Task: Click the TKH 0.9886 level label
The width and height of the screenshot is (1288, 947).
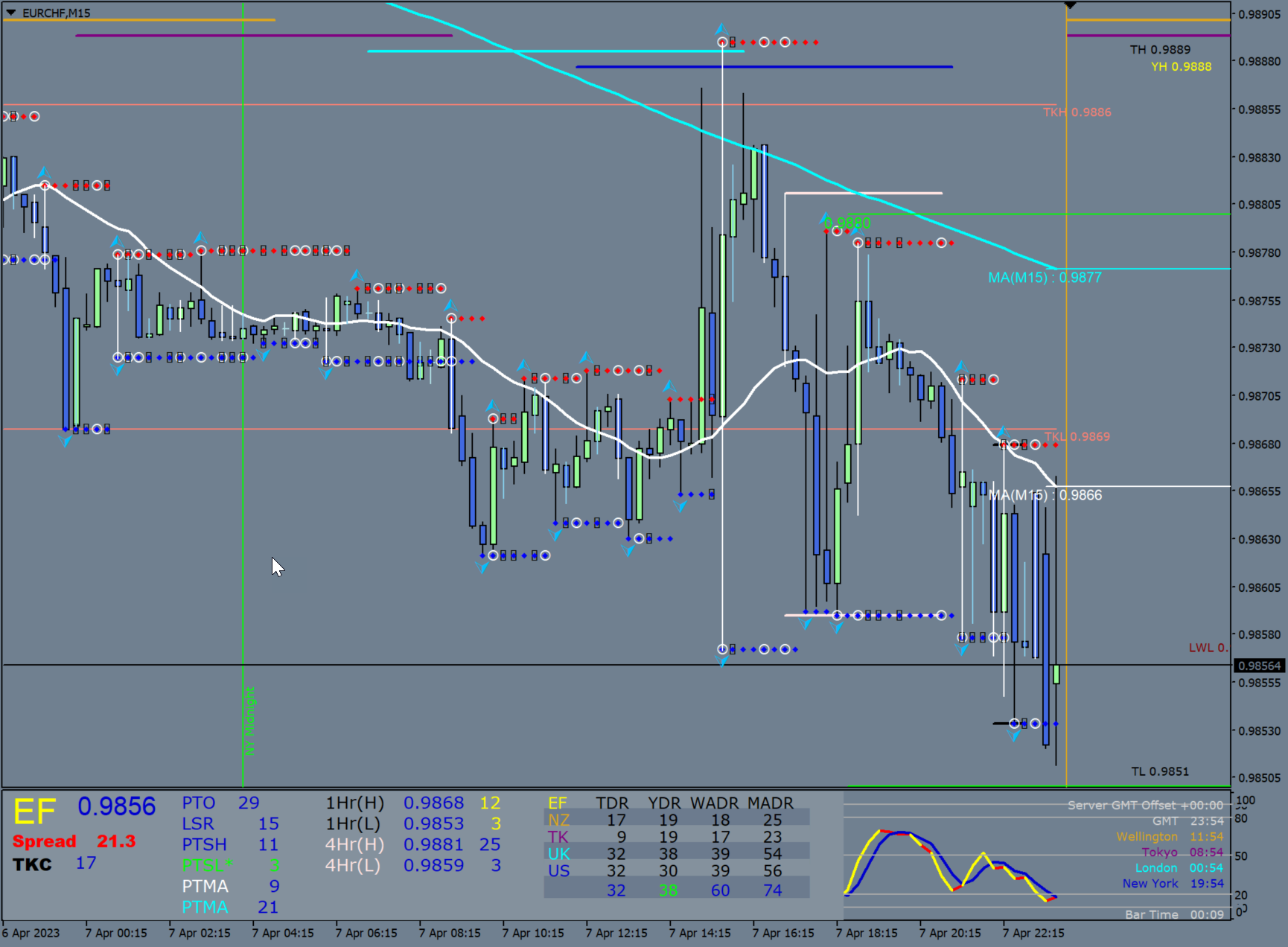Action: 1077,111
